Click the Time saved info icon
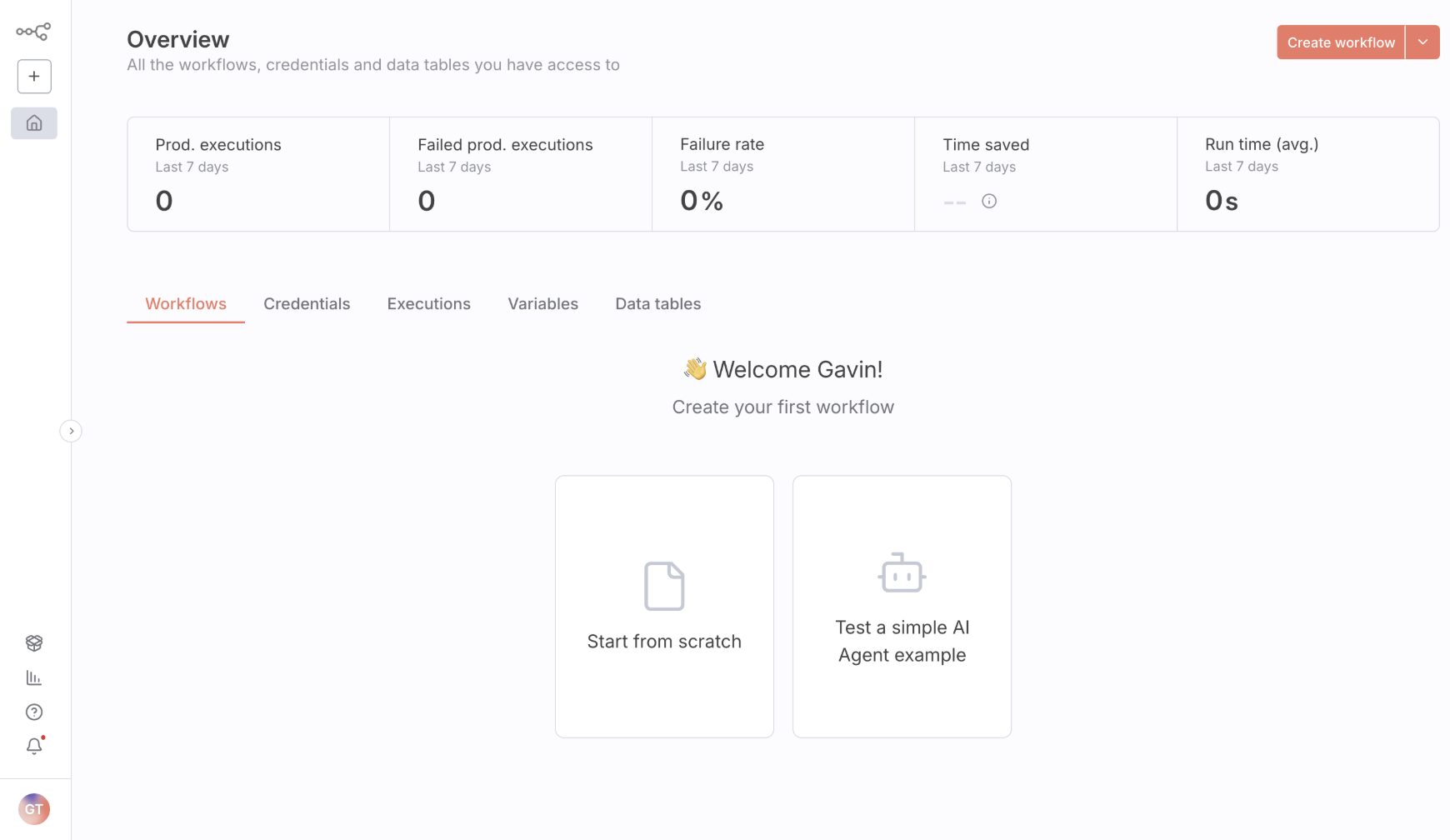Screen dimensions: 1450x840 989,201
